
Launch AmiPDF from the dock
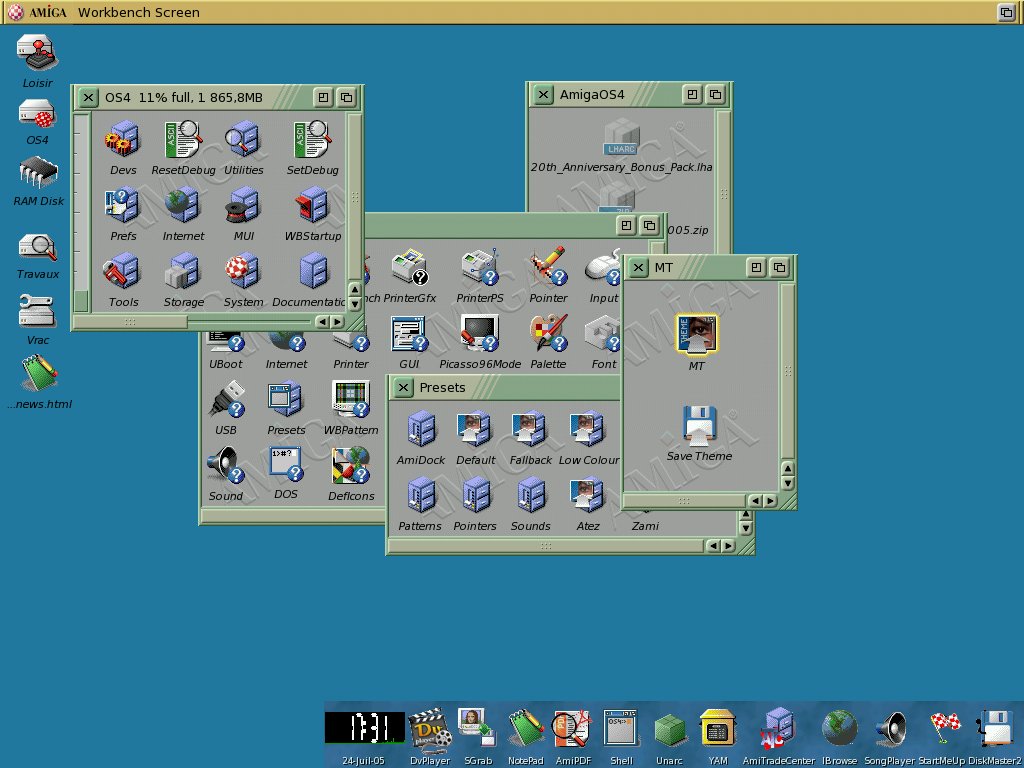tap(572, 729)
